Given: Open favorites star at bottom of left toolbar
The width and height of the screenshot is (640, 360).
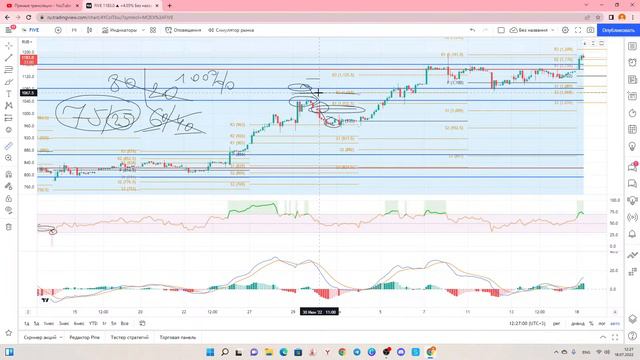Looking at the screenshot, I should [x=9, y=333].
